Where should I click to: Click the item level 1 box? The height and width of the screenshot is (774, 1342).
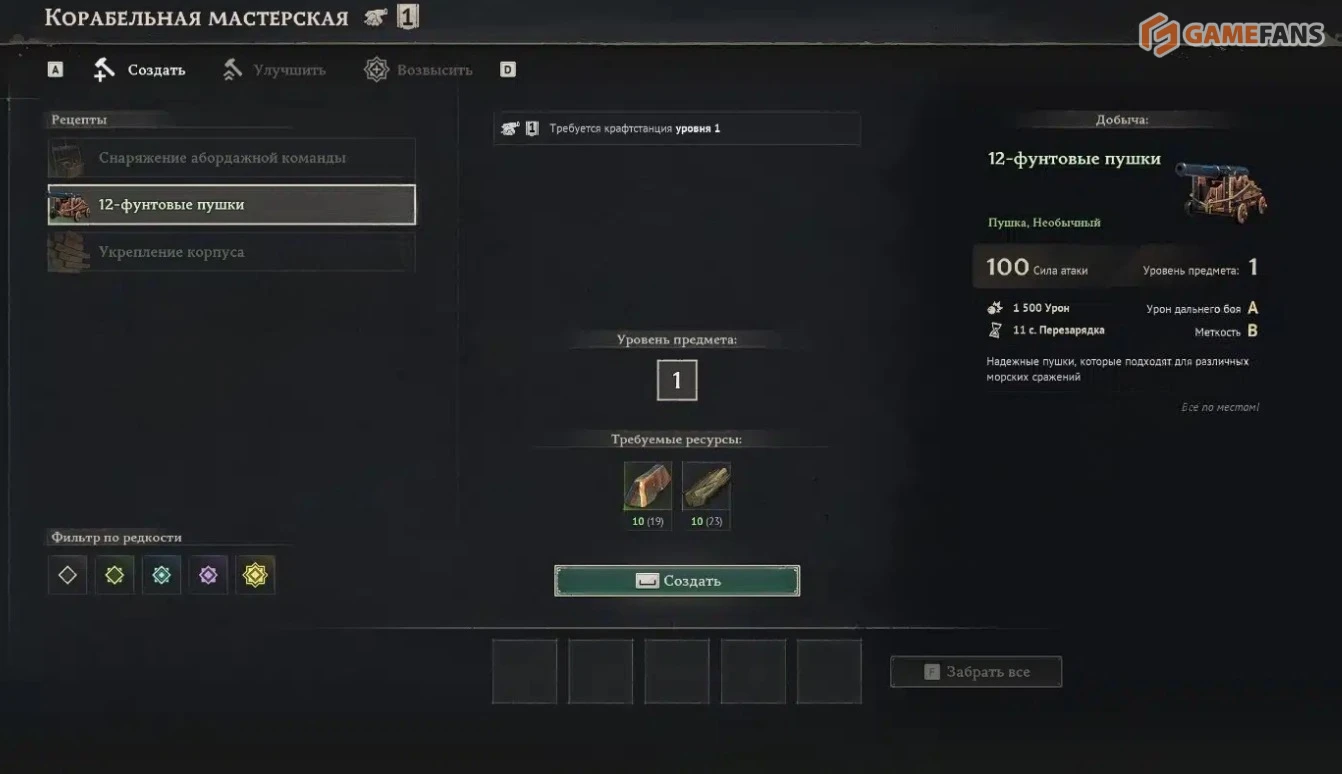tap(677, 380)
